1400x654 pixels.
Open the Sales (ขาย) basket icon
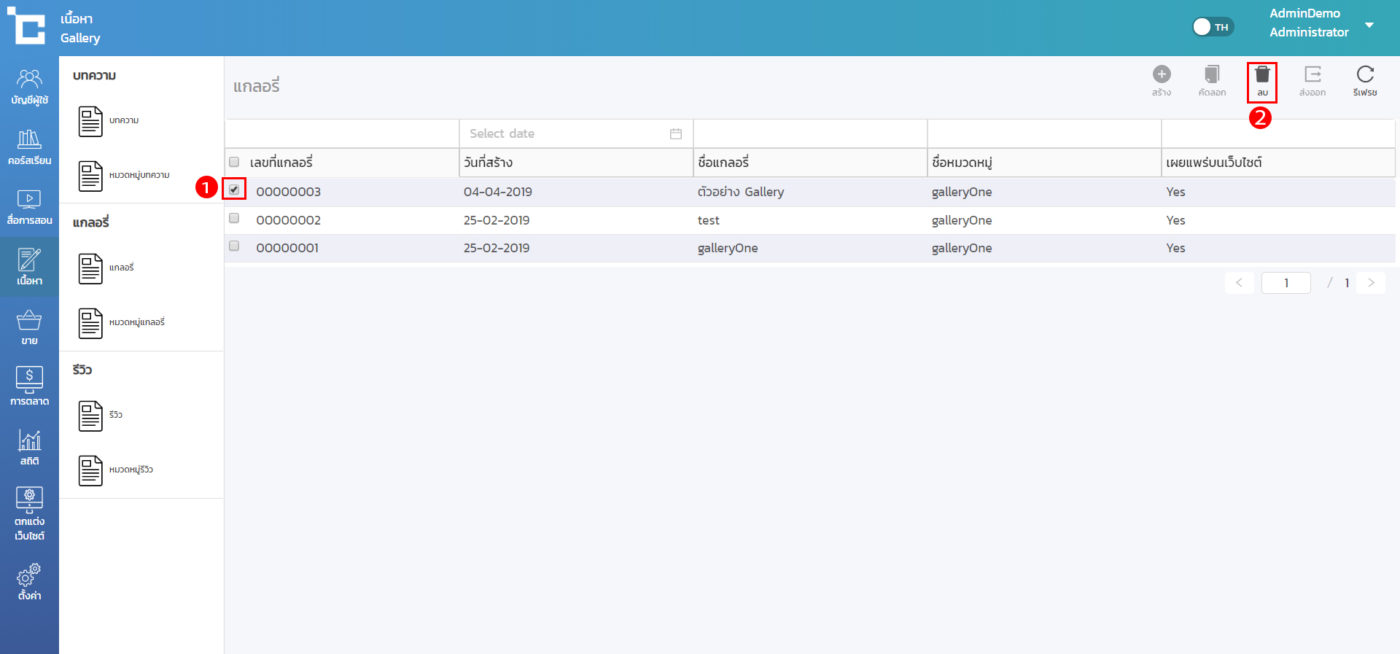pos(29,327)
